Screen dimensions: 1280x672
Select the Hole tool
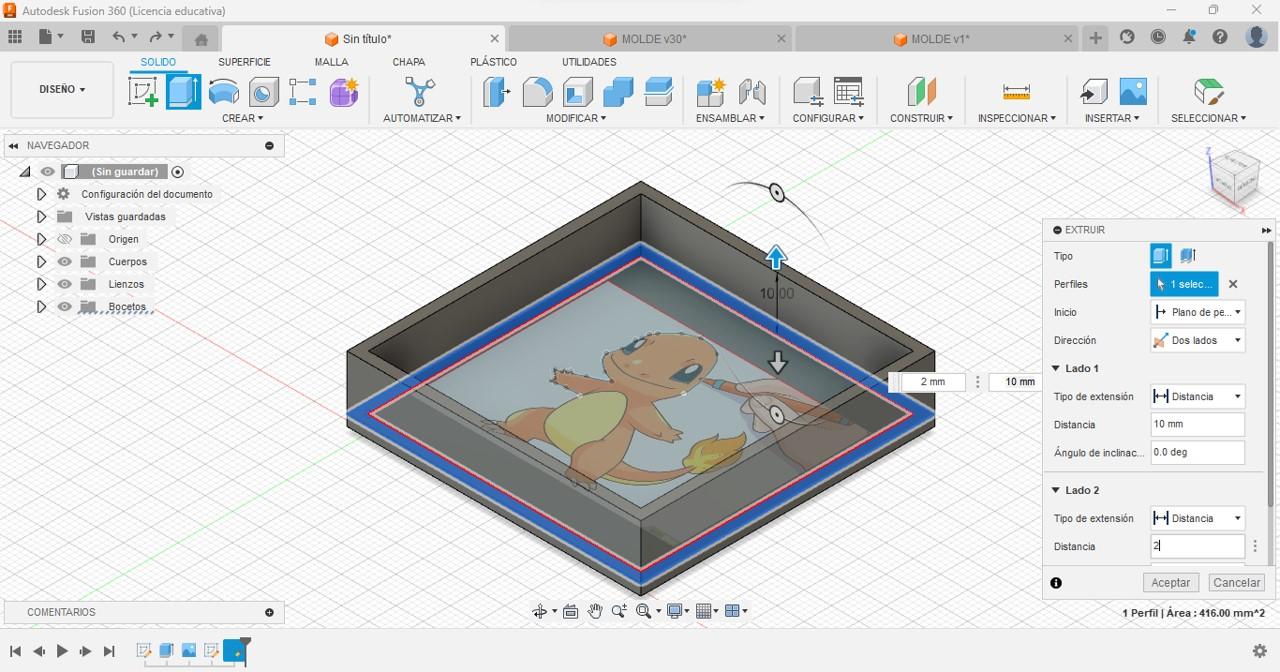264,92
